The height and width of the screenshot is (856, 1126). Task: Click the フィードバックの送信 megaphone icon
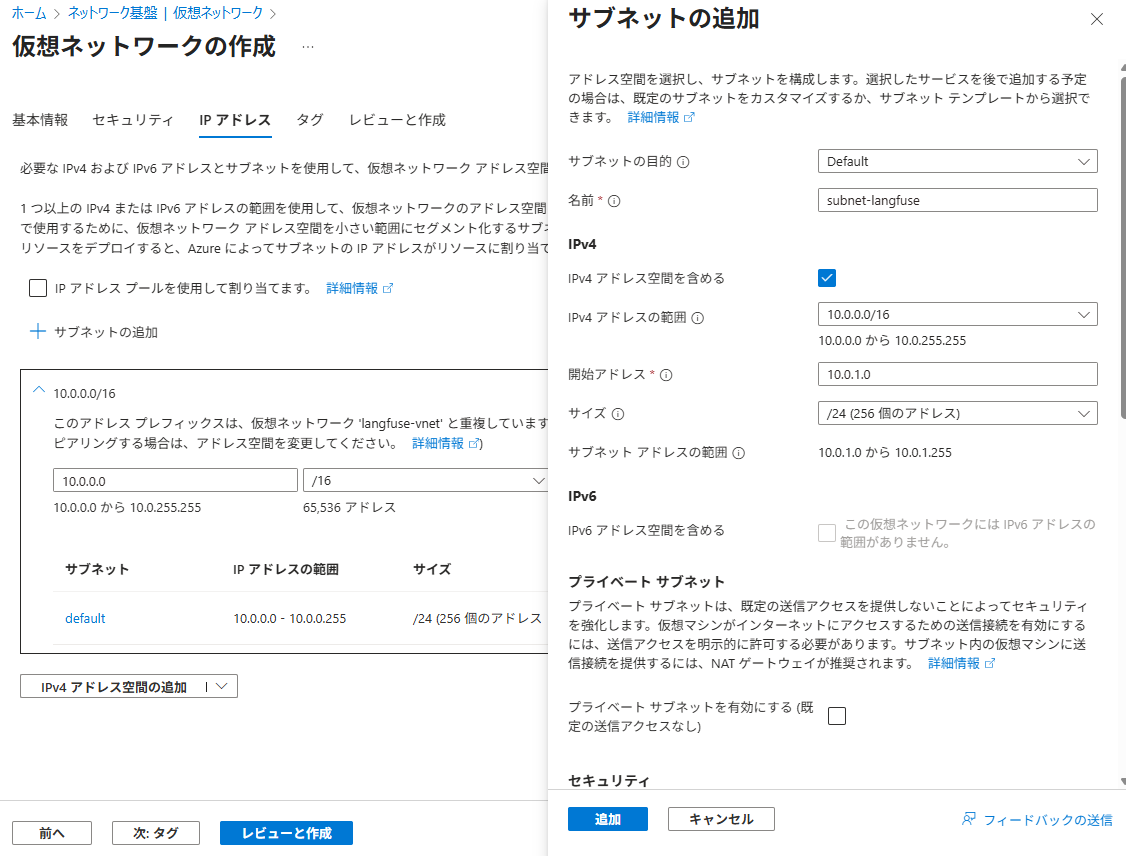(967, 818)
